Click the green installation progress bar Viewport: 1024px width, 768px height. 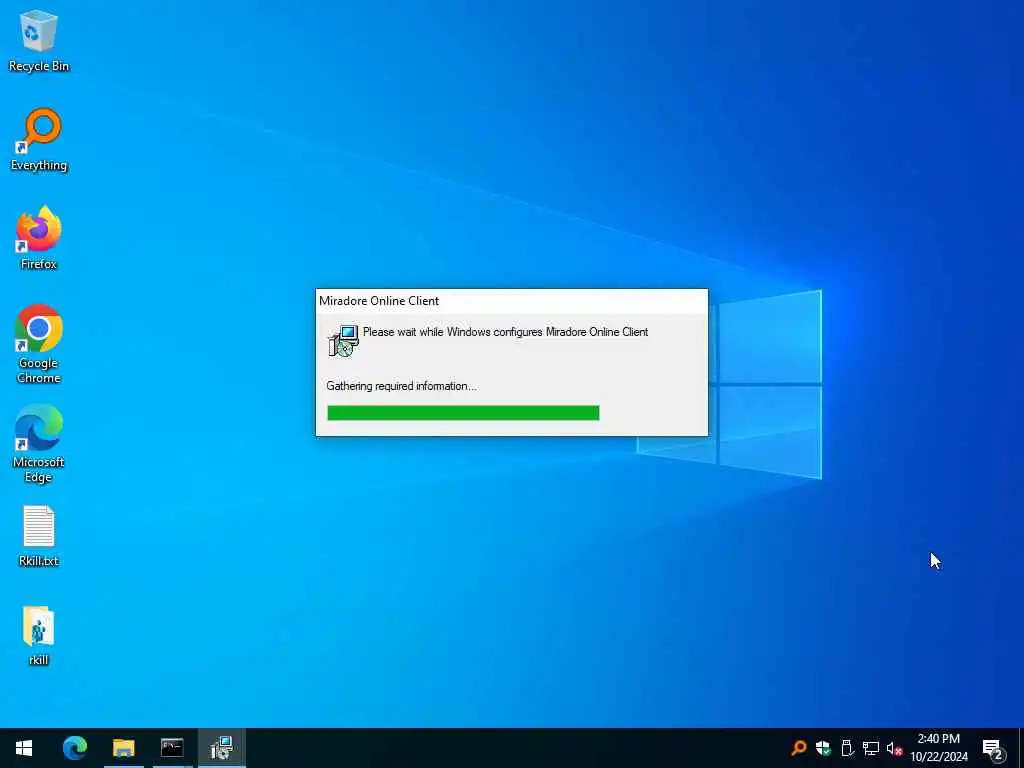[x=463, y=413]
